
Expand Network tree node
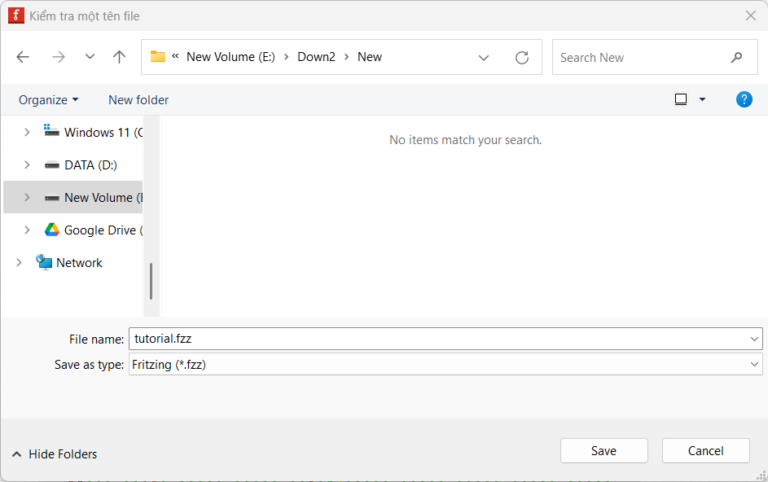19,263
